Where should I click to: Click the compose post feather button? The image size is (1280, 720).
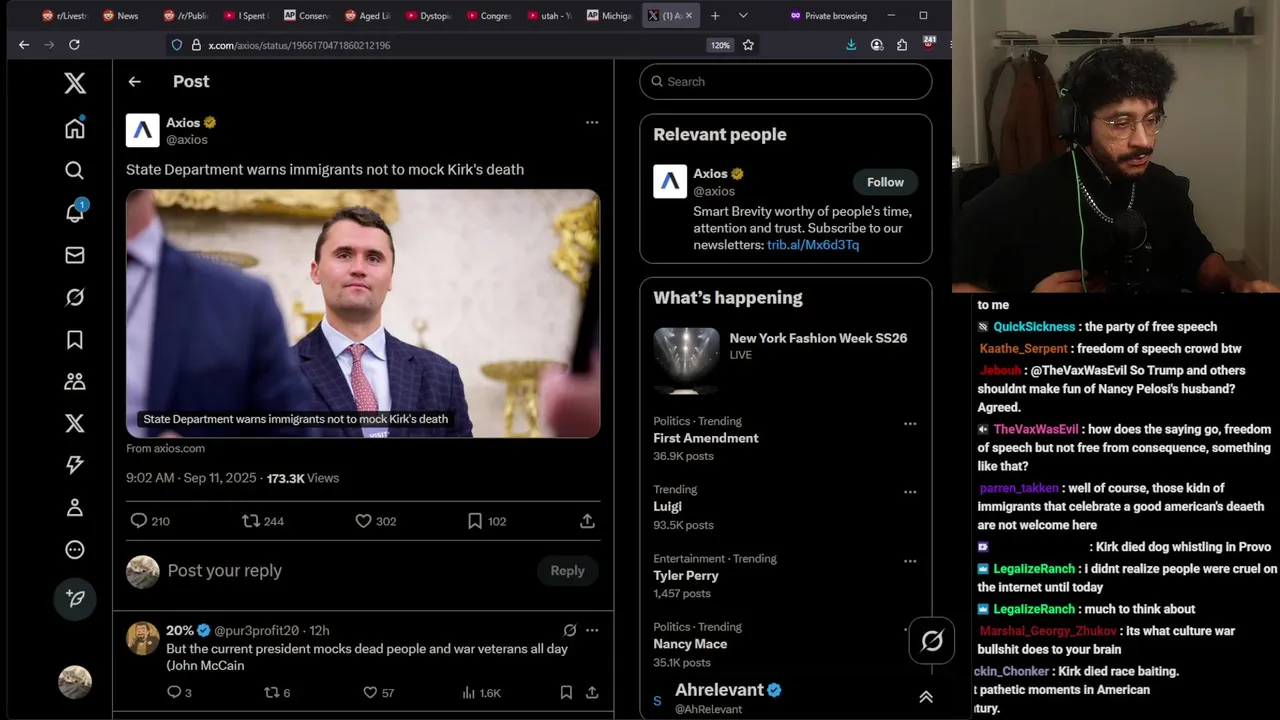[75, 598]
